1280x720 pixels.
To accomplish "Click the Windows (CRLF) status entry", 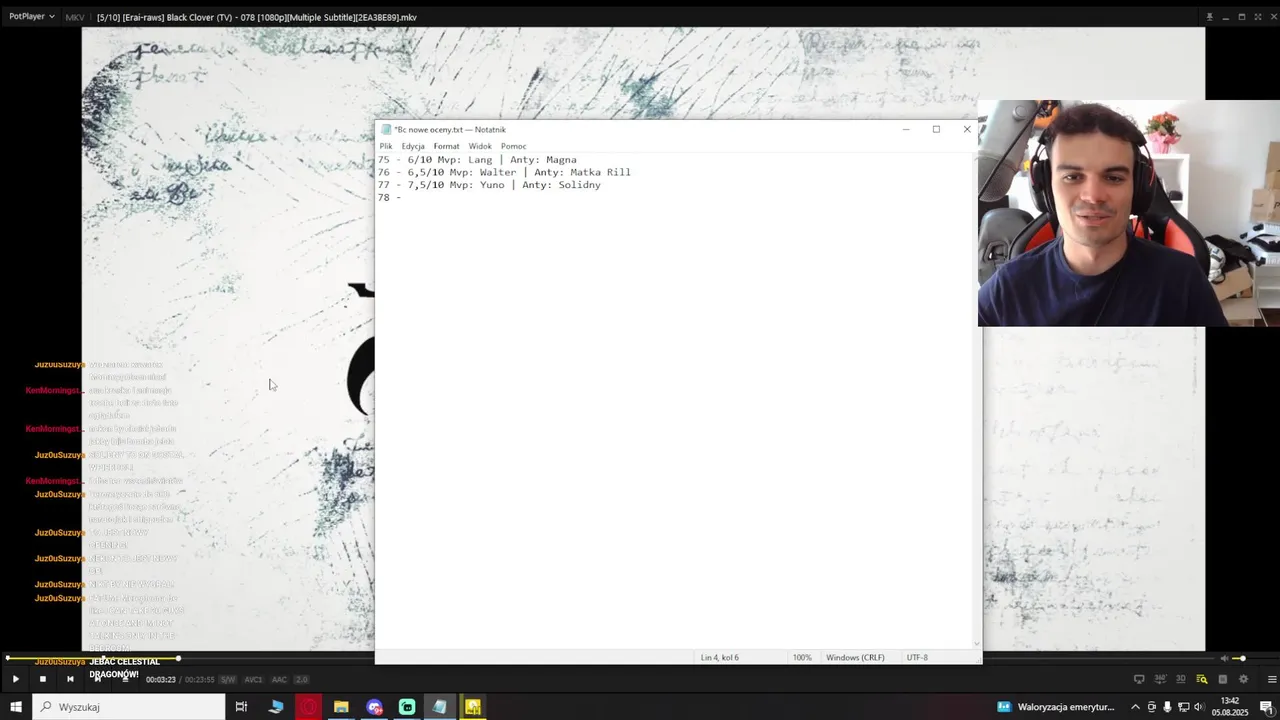I will 855,657.
